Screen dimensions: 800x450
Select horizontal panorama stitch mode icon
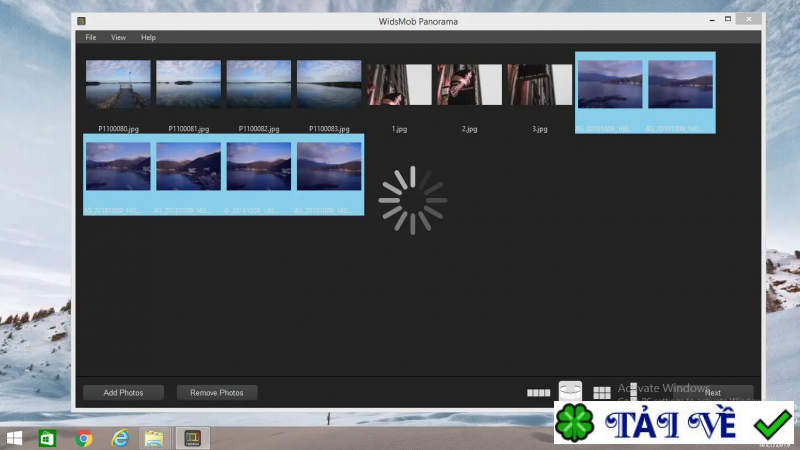538,393
